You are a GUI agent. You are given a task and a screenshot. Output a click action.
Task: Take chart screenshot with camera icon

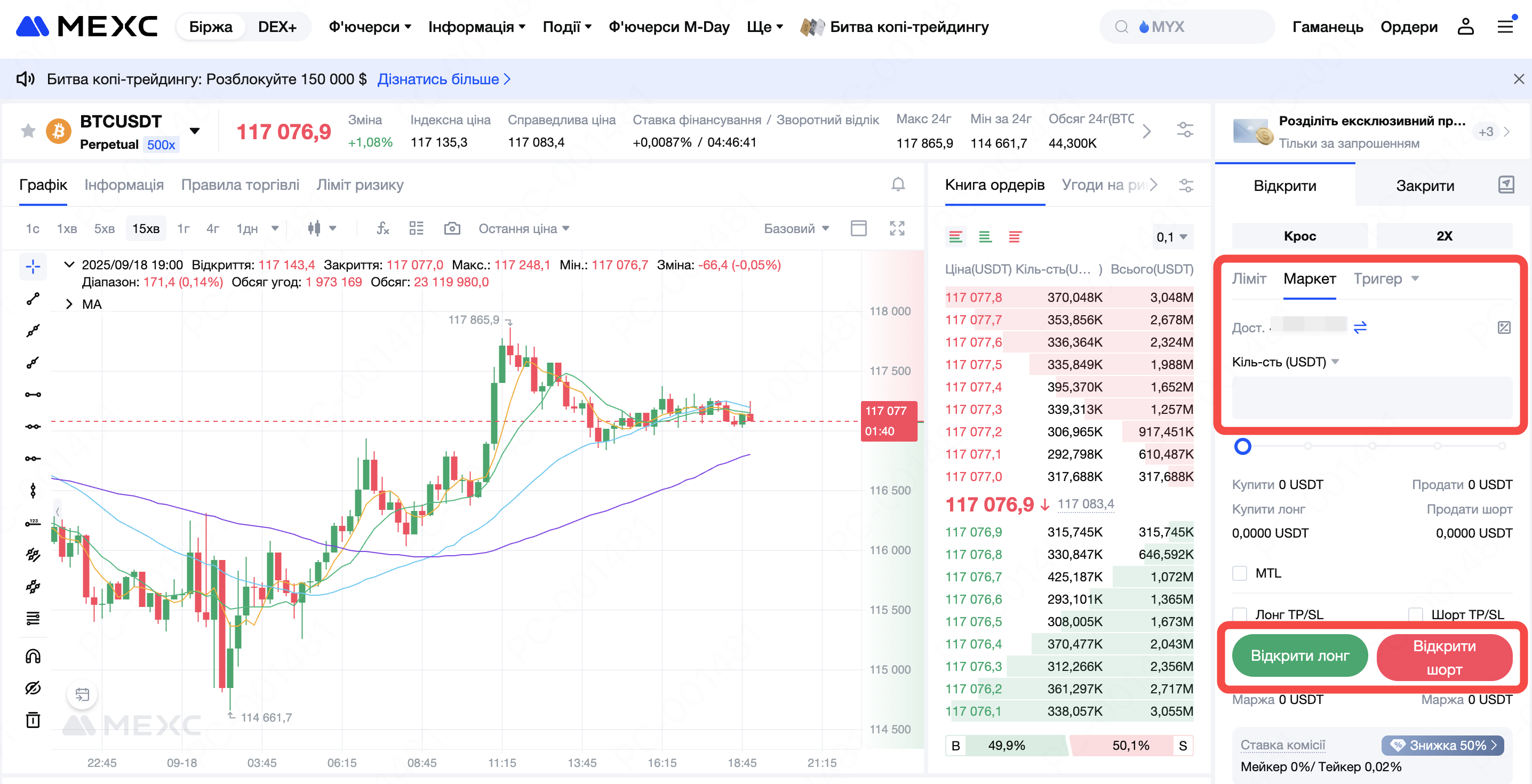click(x=451, y=228)
